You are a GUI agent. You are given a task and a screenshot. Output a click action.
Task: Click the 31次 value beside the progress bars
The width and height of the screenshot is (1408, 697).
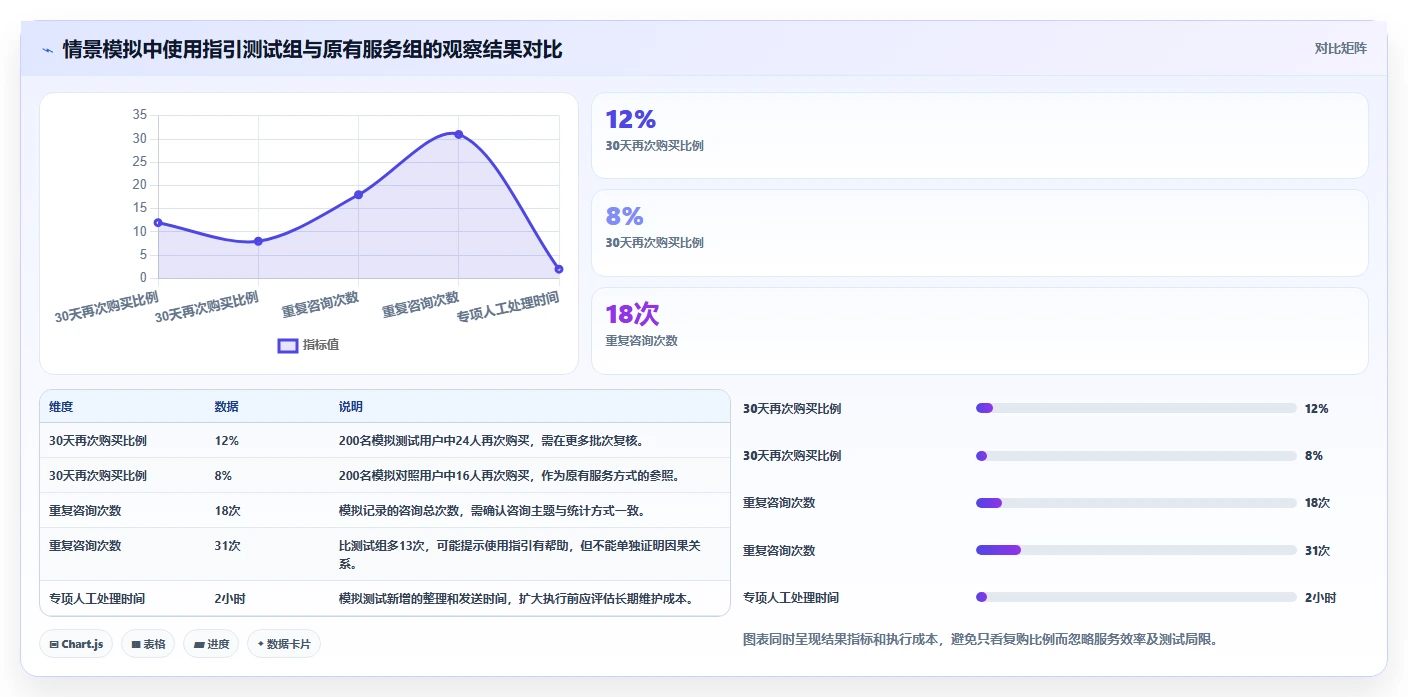1317,550
